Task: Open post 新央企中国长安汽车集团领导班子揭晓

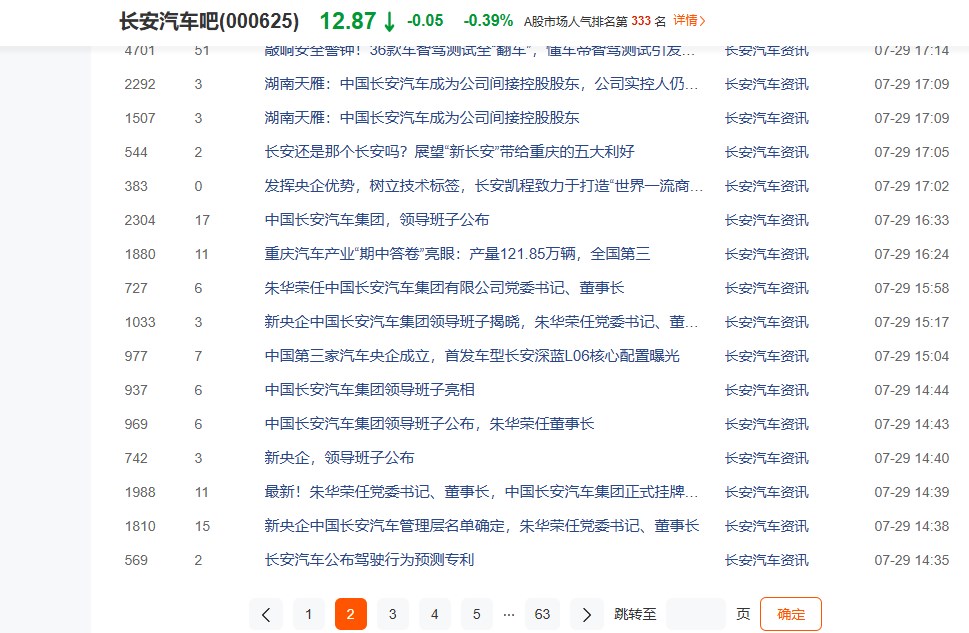Action: [x=481, y=322]
